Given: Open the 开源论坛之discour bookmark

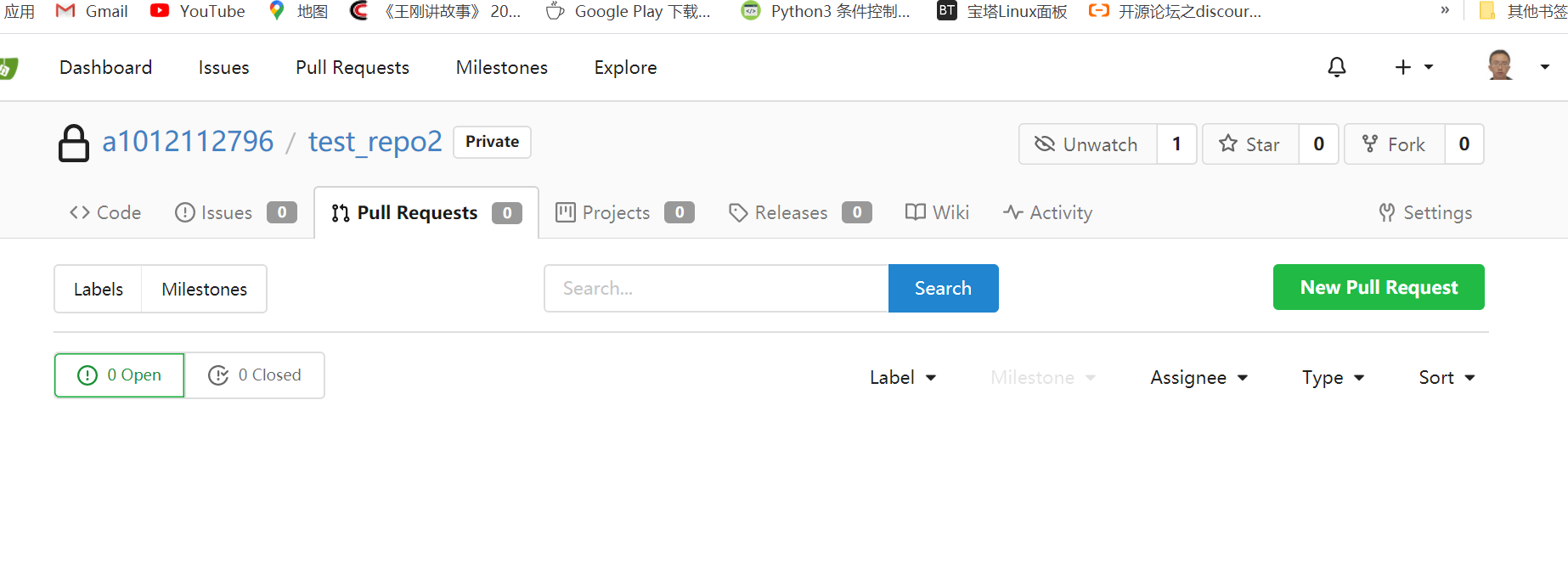Looking at the screenshot, I should click(x=1175, y=11).
